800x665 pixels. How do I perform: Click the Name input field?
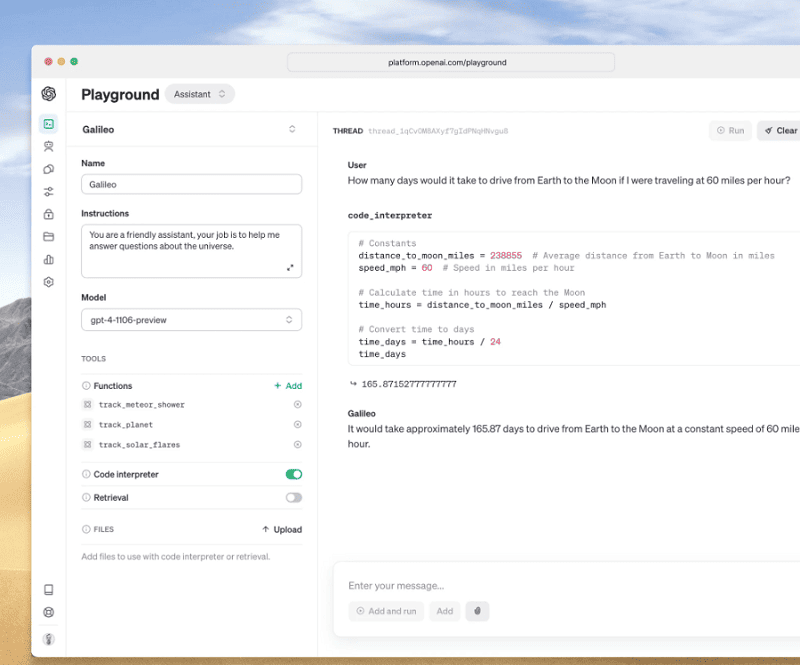pos(191,184)
